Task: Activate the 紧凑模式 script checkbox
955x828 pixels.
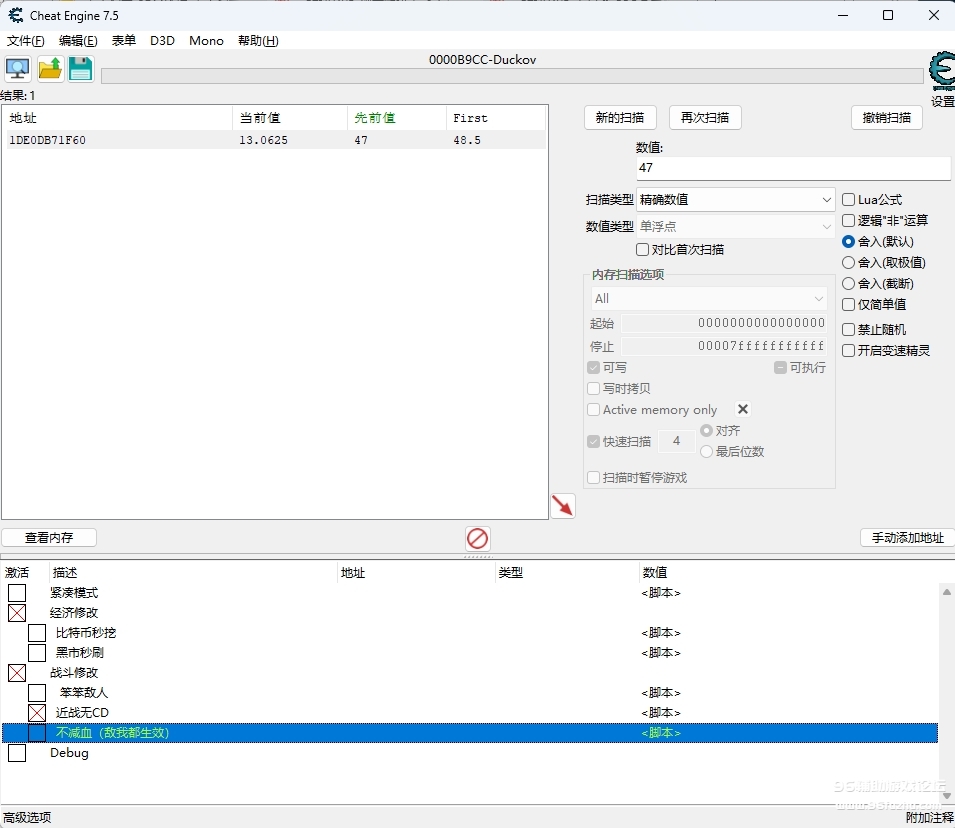Action: [17, 593]
